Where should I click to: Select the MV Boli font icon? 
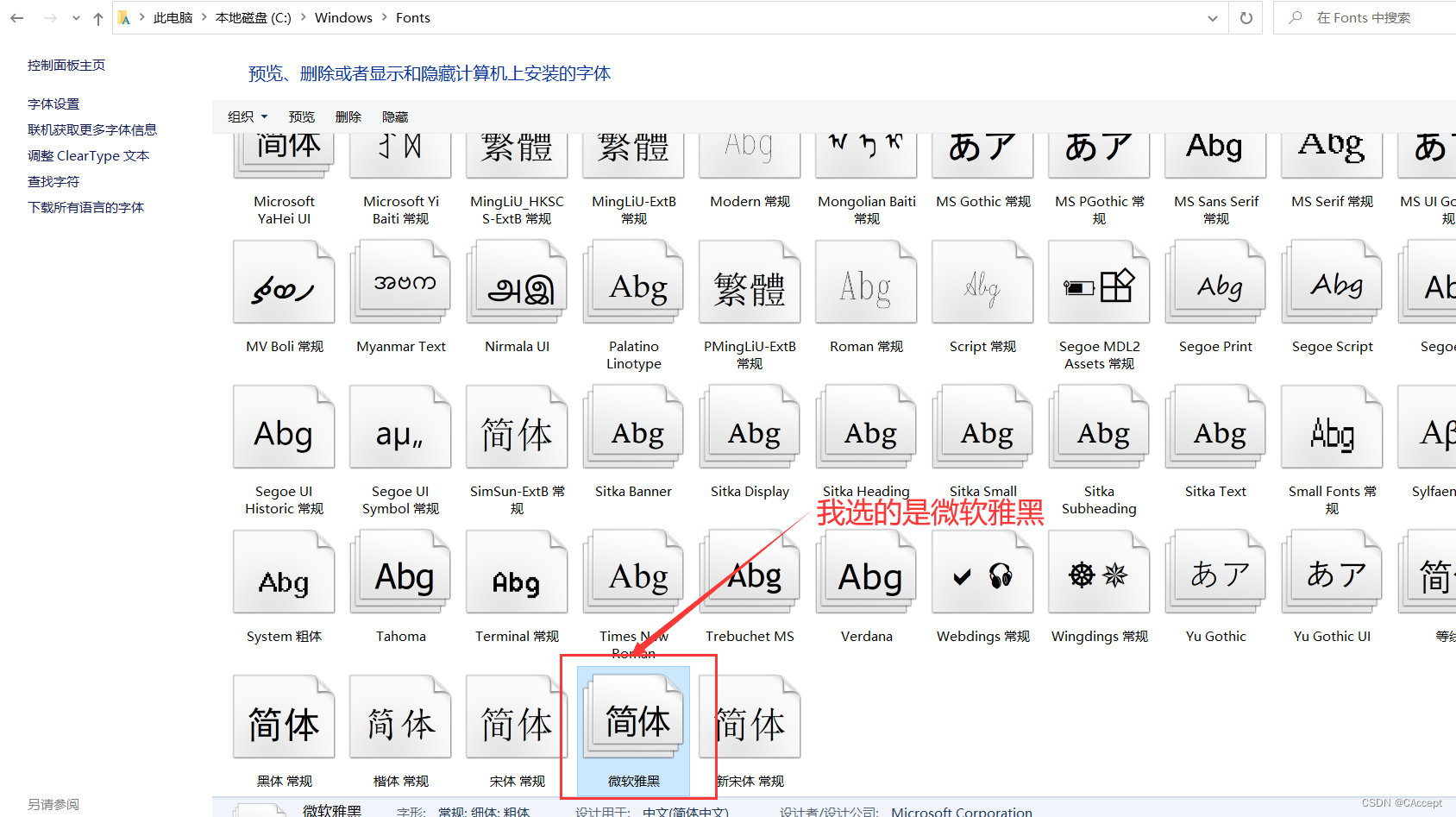(x=284, y=282)
